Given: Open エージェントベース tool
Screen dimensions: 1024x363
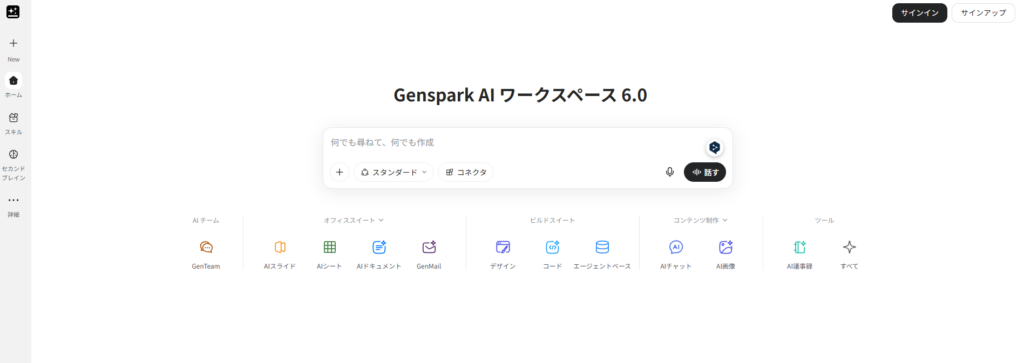Looking at the screenshot, I should click(602, 254).
